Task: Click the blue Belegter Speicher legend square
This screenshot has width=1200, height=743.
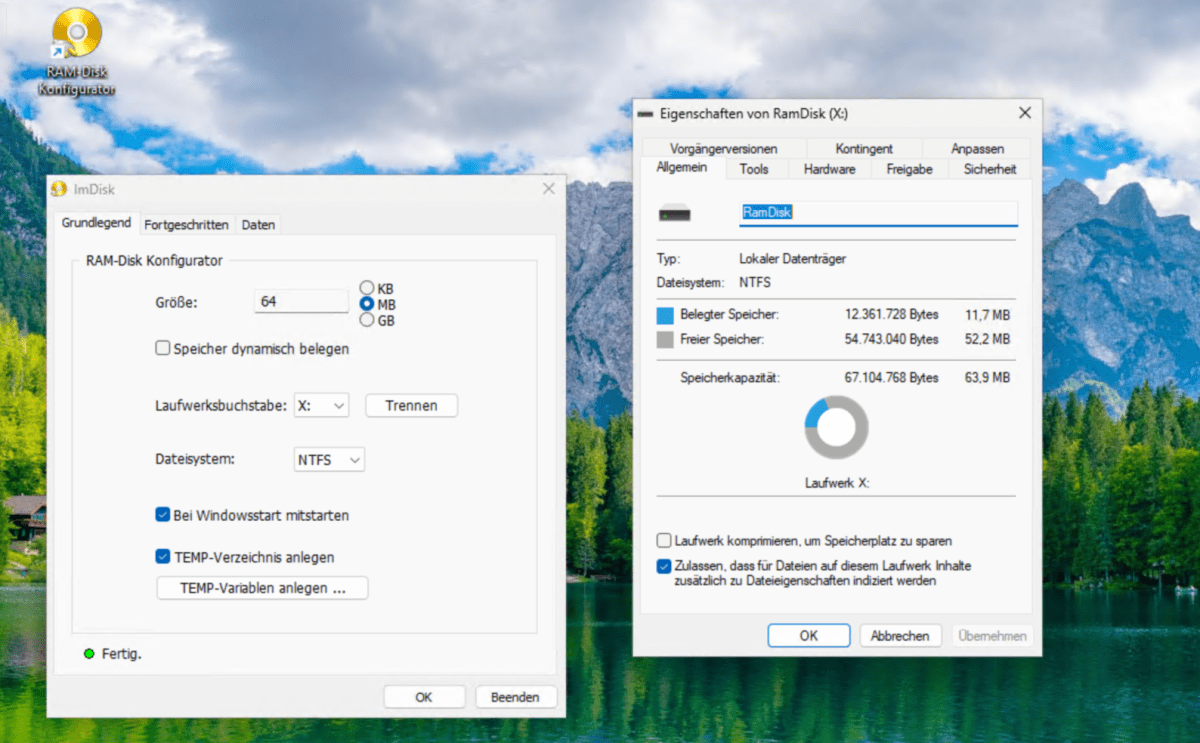Action: (x=663, y=314)
